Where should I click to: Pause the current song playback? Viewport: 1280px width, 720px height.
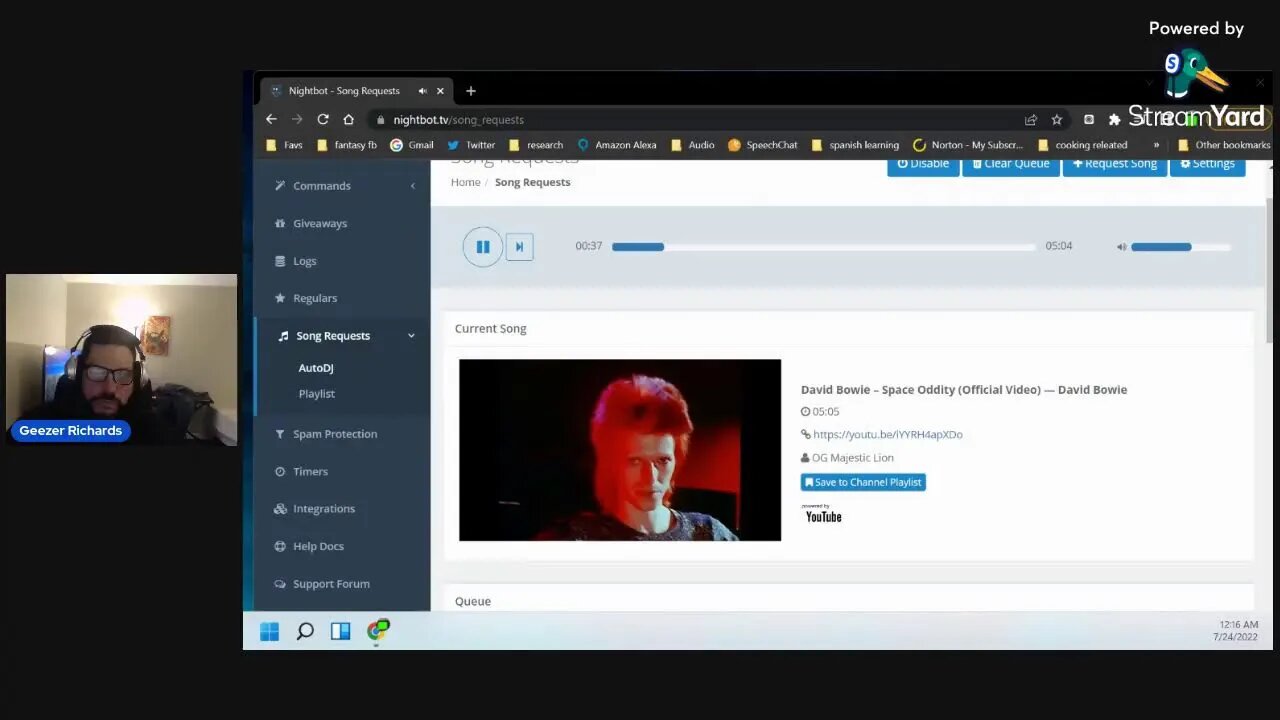(x=482, y=247)
